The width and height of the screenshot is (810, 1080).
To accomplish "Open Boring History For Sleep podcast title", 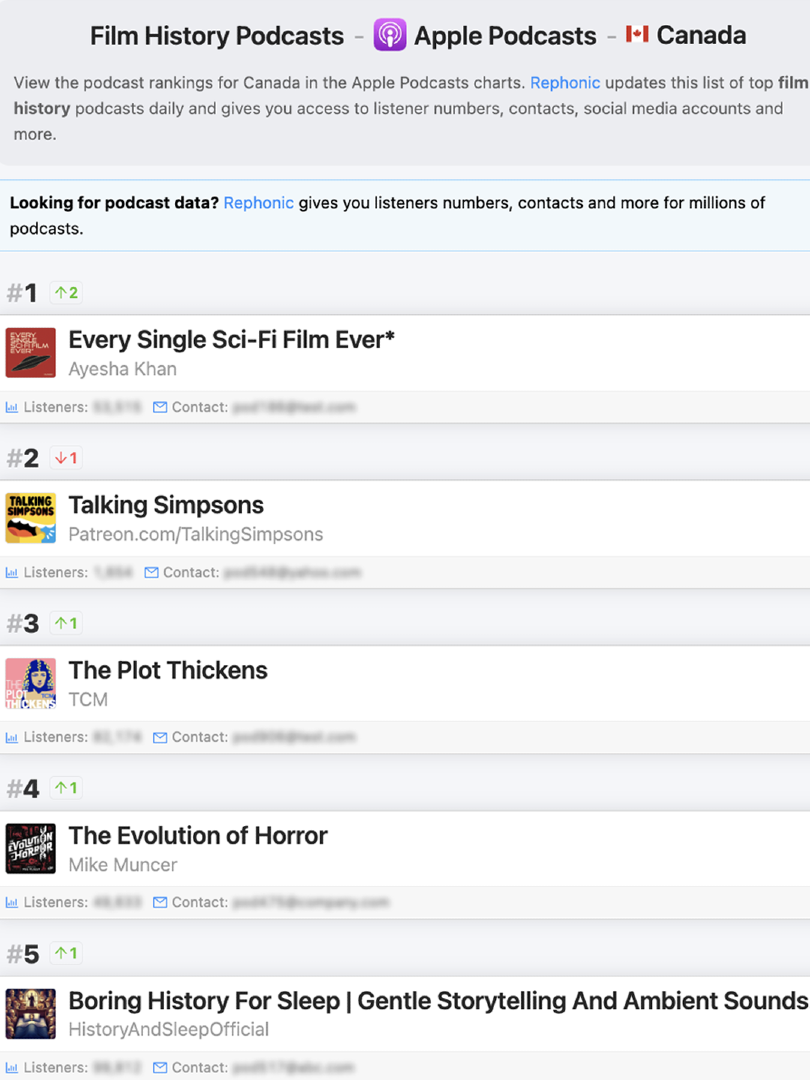I will click(x=438, y=1000).
